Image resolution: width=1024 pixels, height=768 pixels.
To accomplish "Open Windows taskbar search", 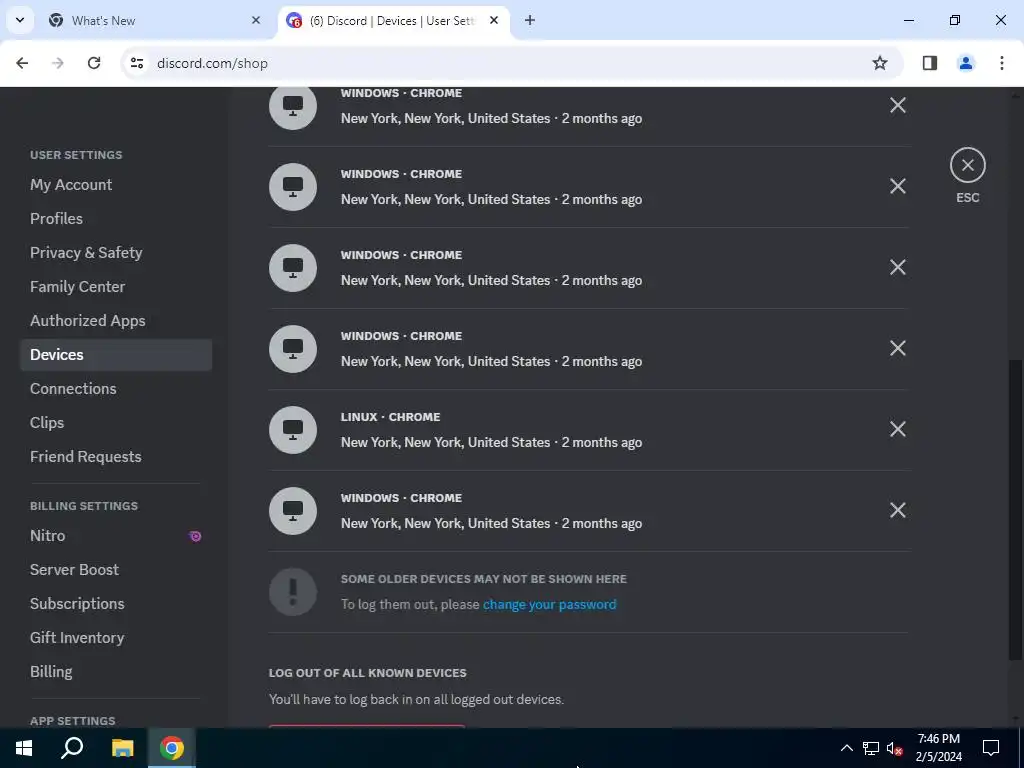I will coord(72,748).
